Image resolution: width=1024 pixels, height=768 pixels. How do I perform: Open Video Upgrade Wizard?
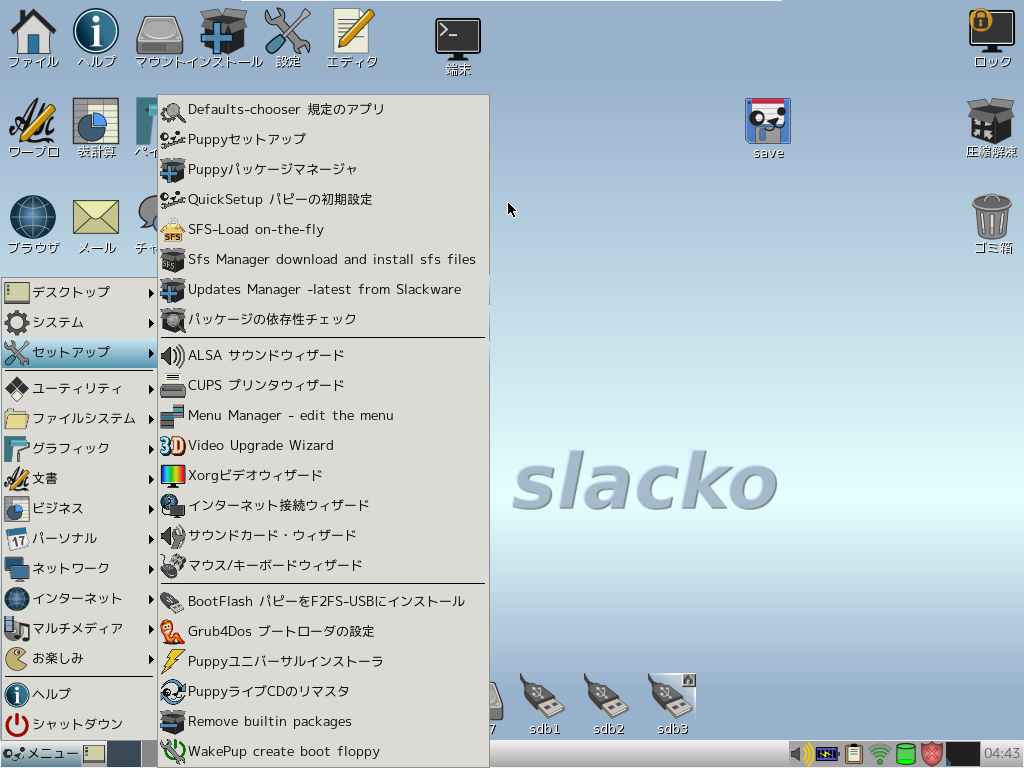pos(323,446)
